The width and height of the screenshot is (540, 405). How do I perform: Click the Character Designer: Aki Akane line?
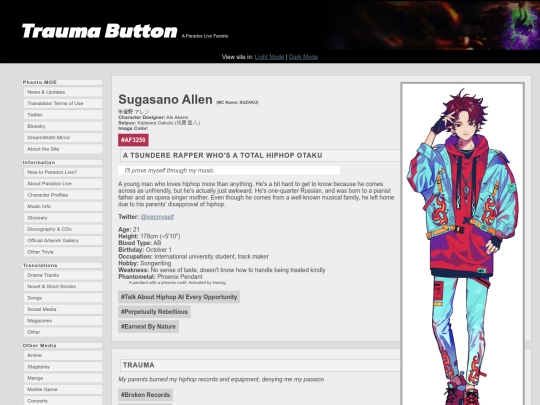click(x=153, y=117)
